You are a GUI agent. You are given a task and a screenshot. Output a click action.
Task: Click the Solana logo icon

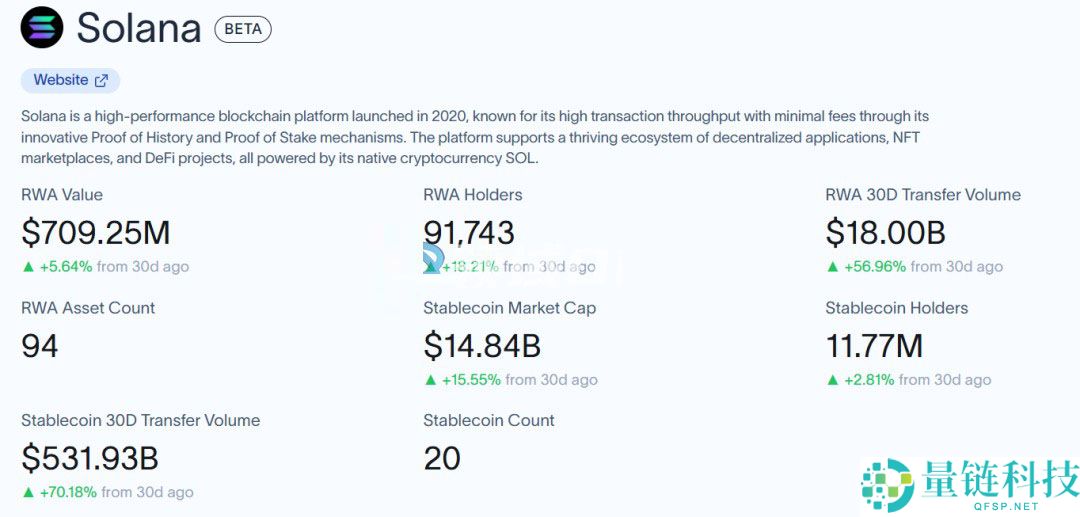[x=42, y=28]
